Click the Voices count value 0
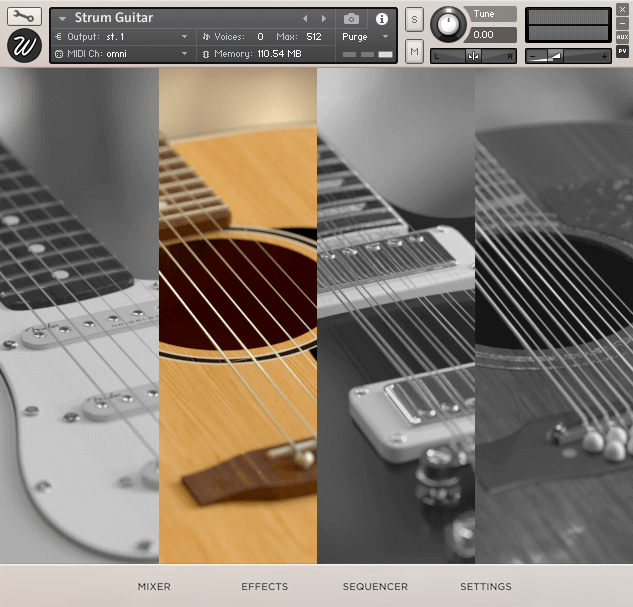Image resolution: width=633 pixels, height=607 pixels. point(260,37)
